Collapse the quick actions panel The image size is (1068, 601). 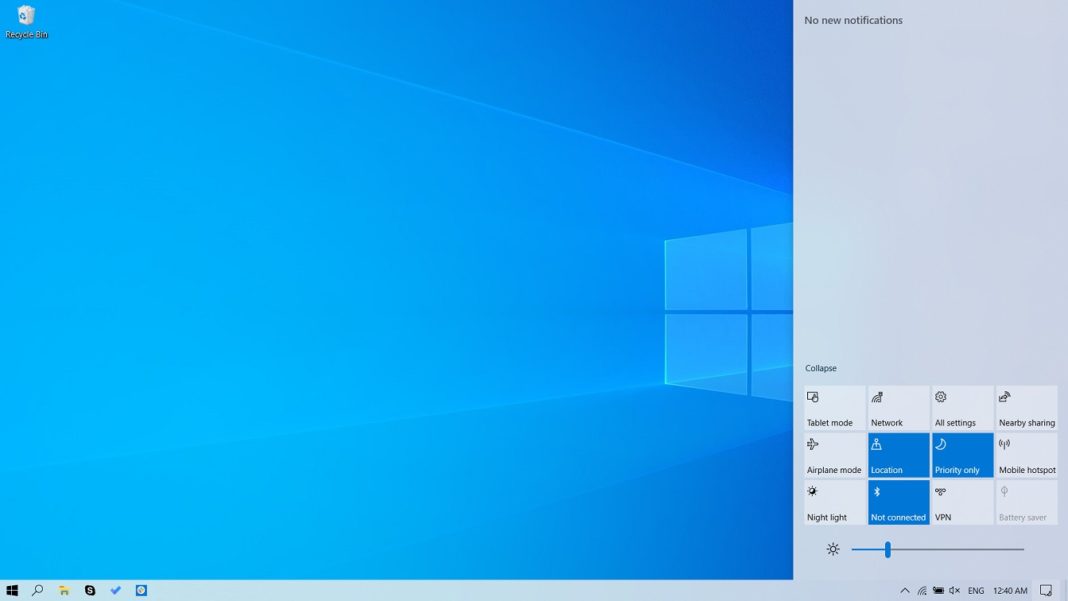[x=820, y=368]
